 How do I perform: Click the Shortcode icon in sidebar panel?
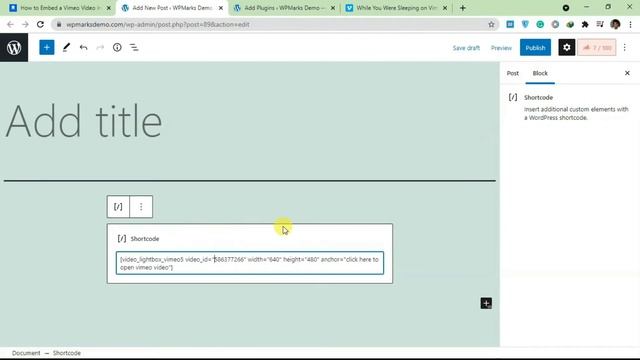pos(513,97)
